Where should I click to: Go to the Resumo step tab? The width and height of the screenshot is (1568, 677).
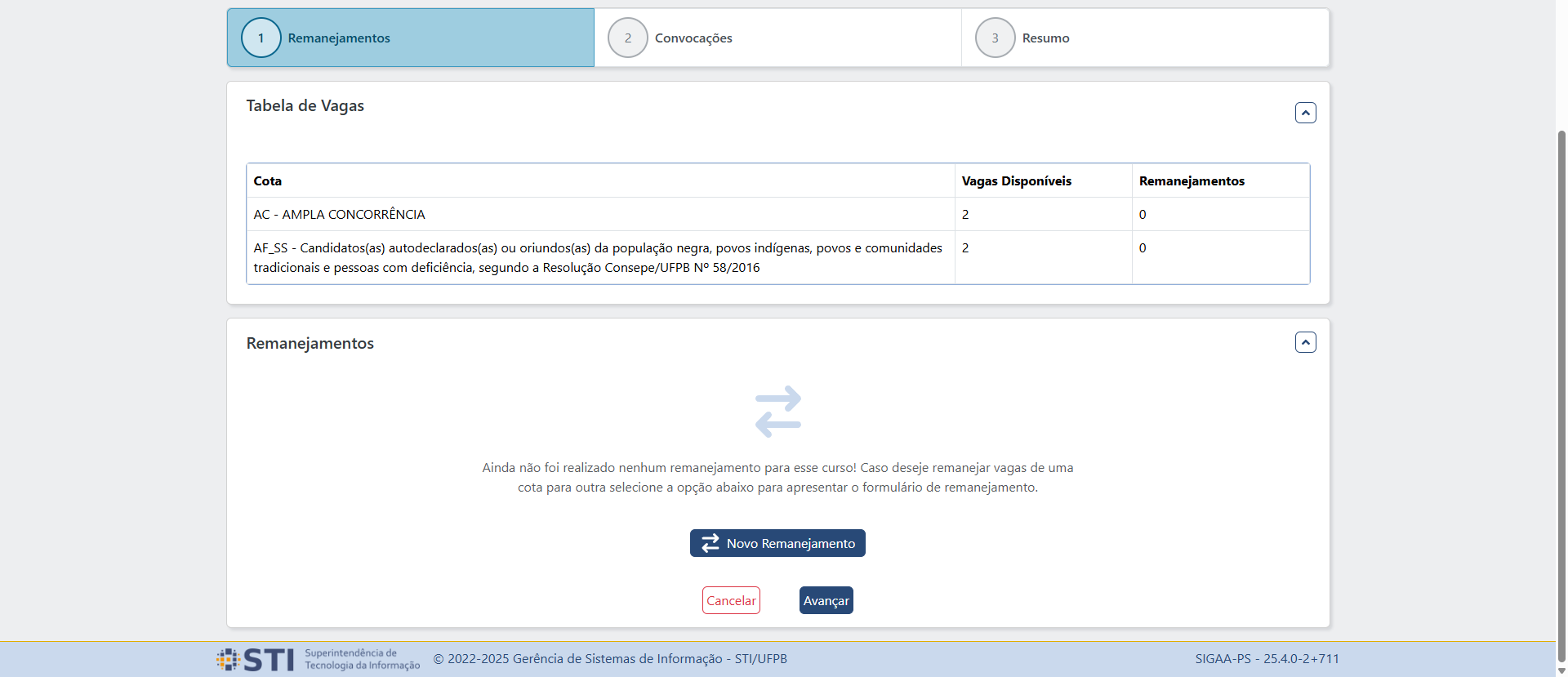[1045, 38]
